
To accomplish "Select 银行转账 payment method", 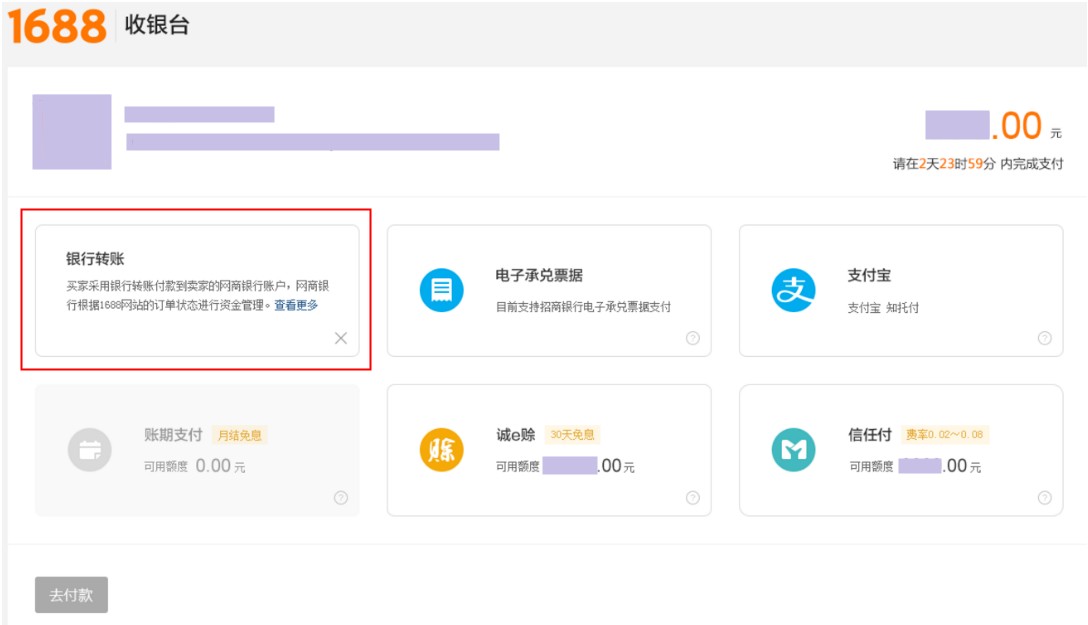I will 197,291.
